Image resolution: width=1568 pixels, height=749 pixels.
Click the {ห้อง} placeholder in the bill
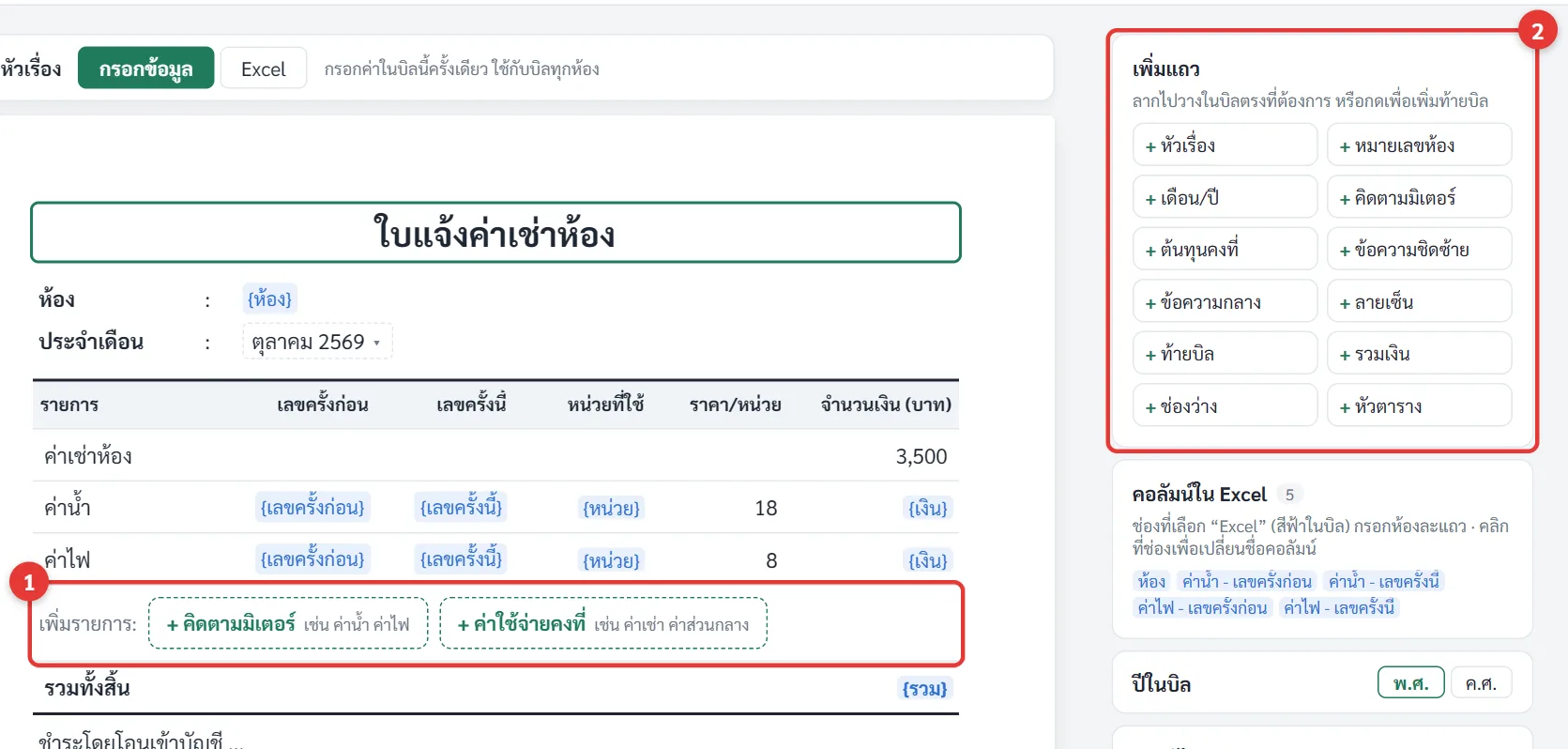click(269, 299)
